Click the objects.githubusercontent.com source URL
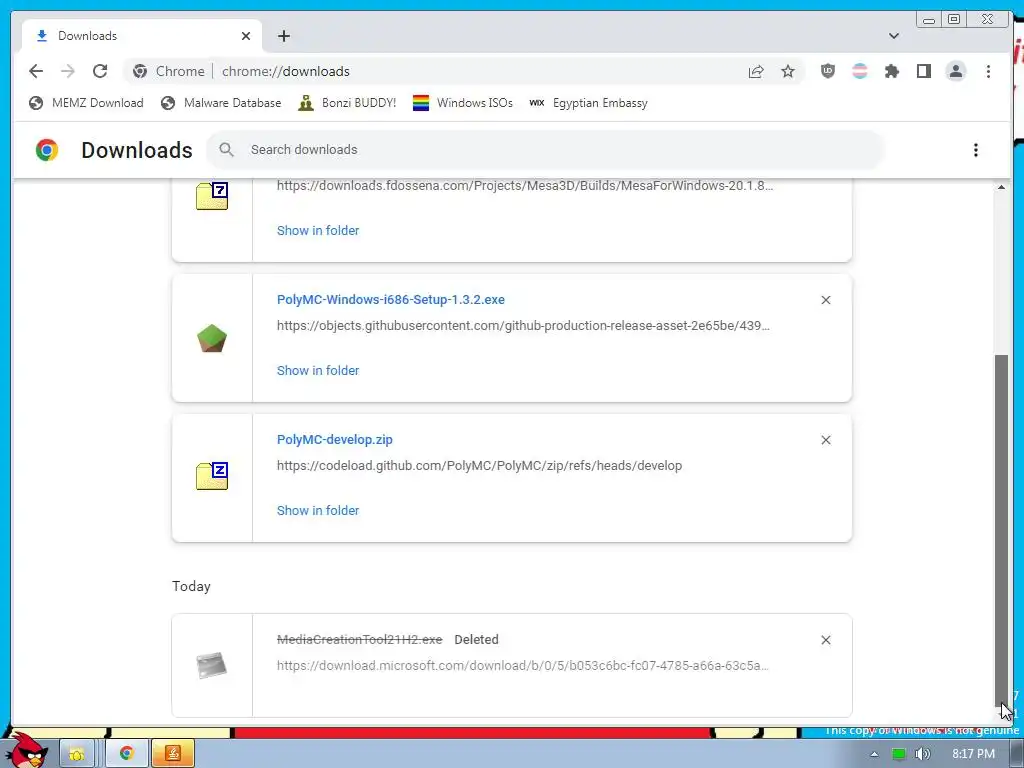 coord(523,325)
